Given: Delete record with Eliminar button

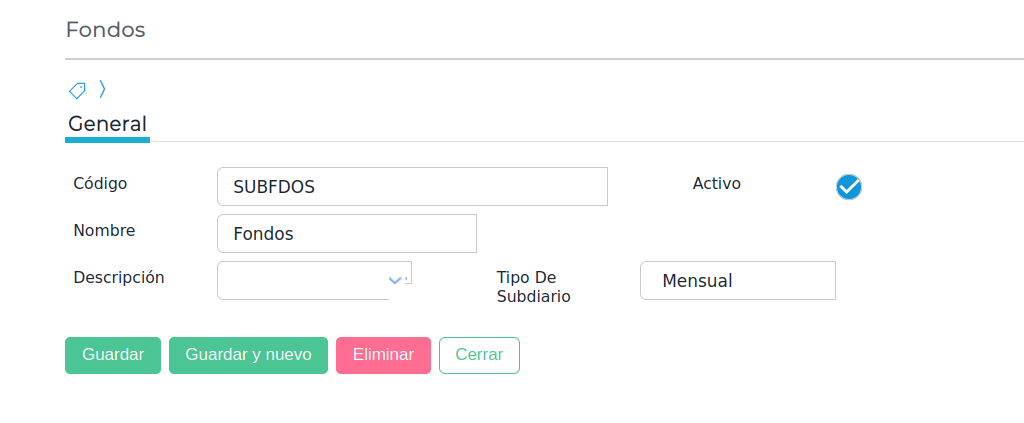Looking at the screenshot, I should tap(383, 355).
